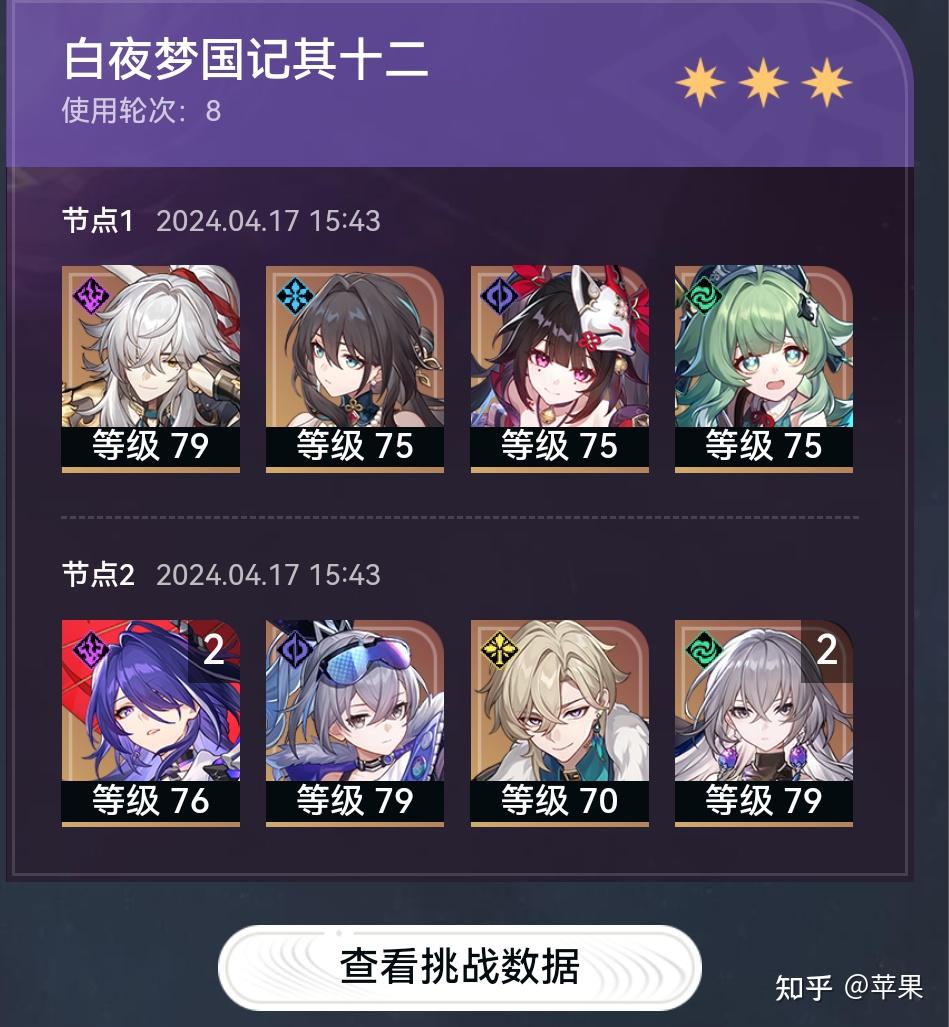Click the Lightning element icon on the level 76 purple-haired character
Image resolution: width=949 pixels, height=1027 pixels.
pyautogui.click(x=90, y=650)
